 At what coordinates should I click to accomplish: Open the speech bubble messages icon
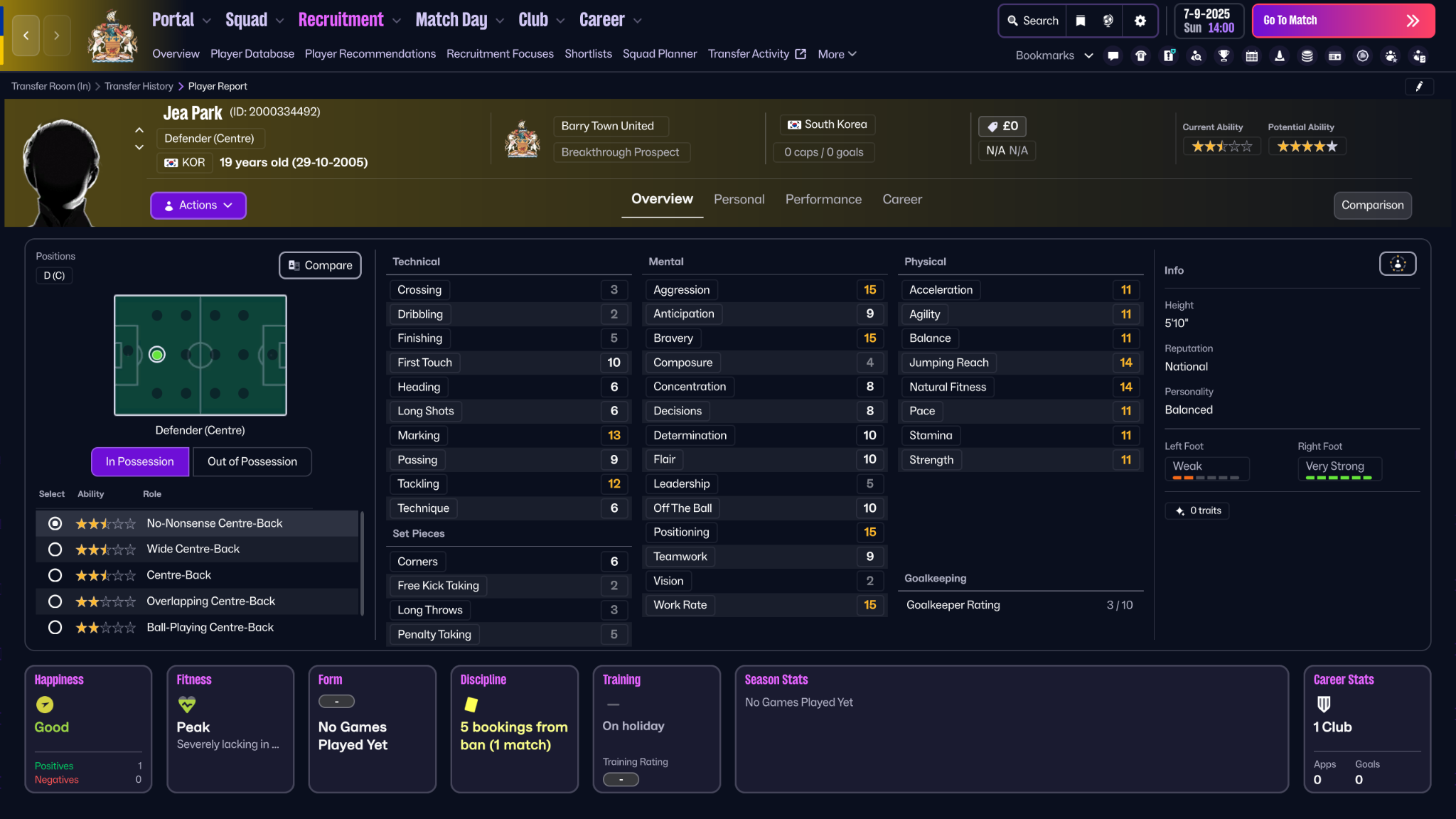[1113, 55]
